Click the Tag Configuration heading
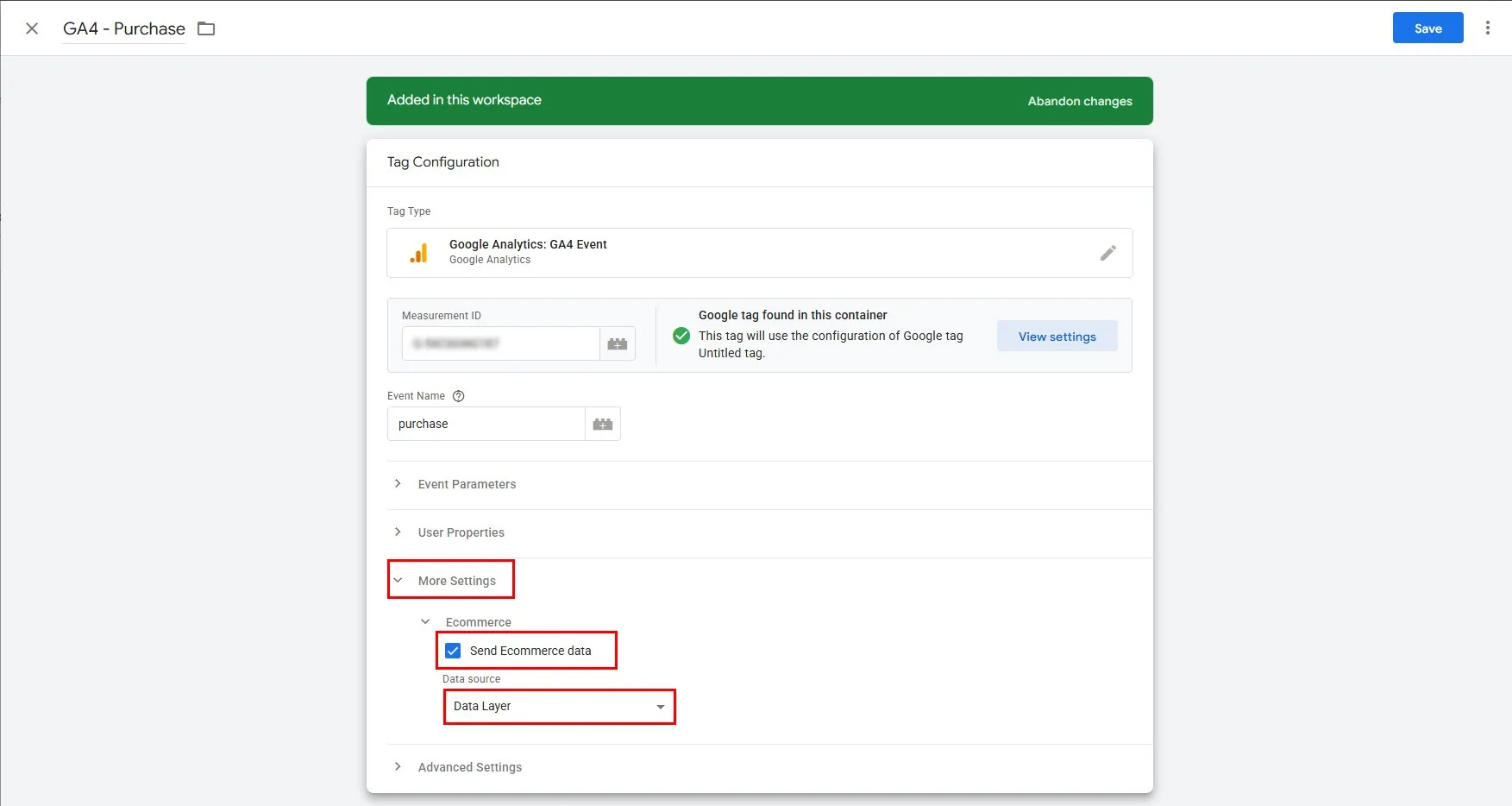Viewport: 1512px width, 806px height. click(x=443, y=162)
